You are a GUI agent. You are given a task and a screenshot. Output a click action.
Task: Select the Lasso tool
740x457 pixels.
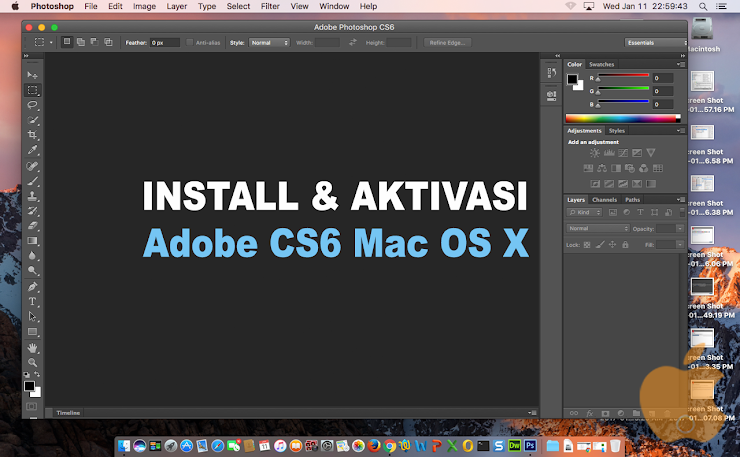[32, 105]
